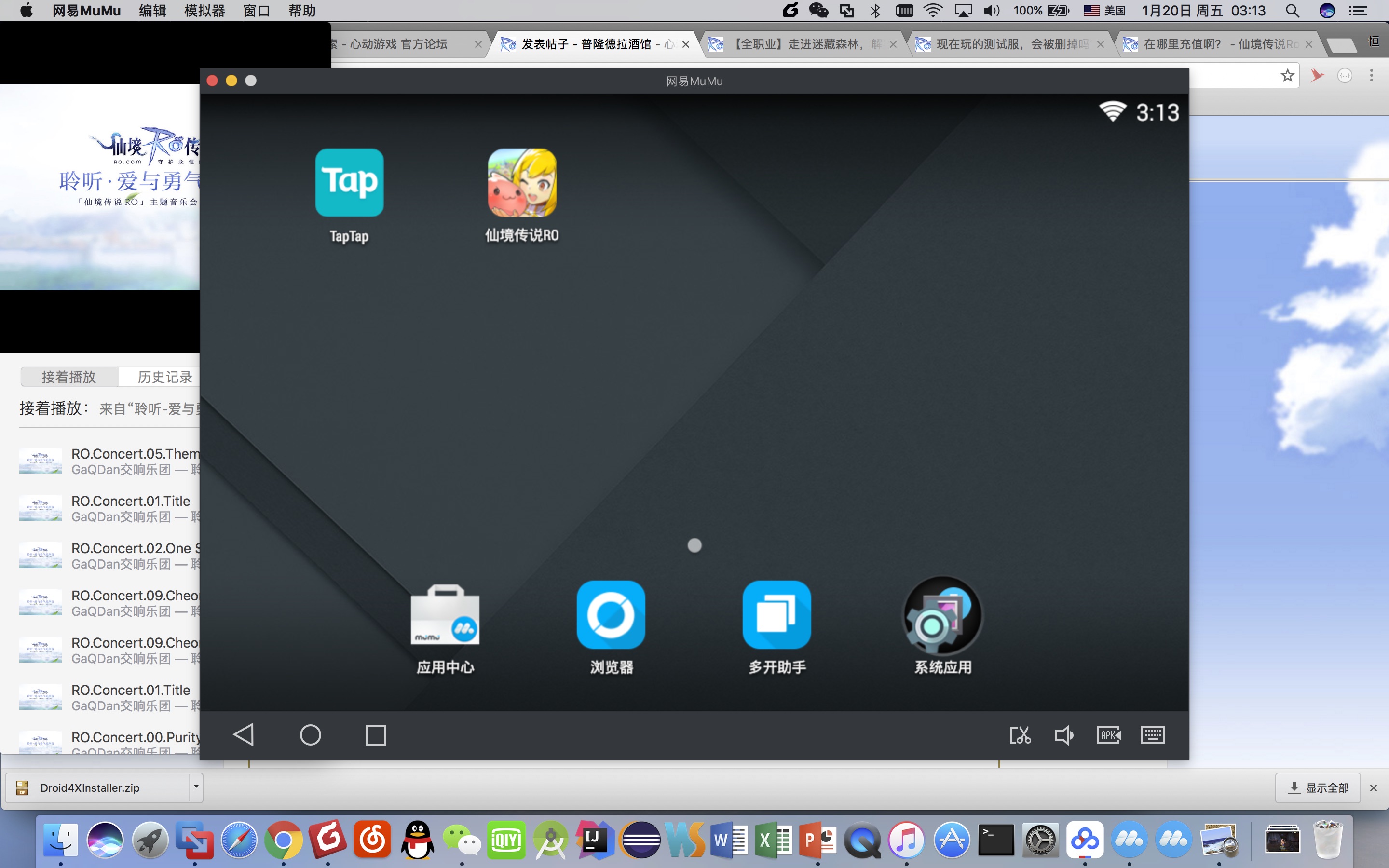Tap the Android recent apps square button
Viewport: 1389px width, 868px height.
click(375, 735)
